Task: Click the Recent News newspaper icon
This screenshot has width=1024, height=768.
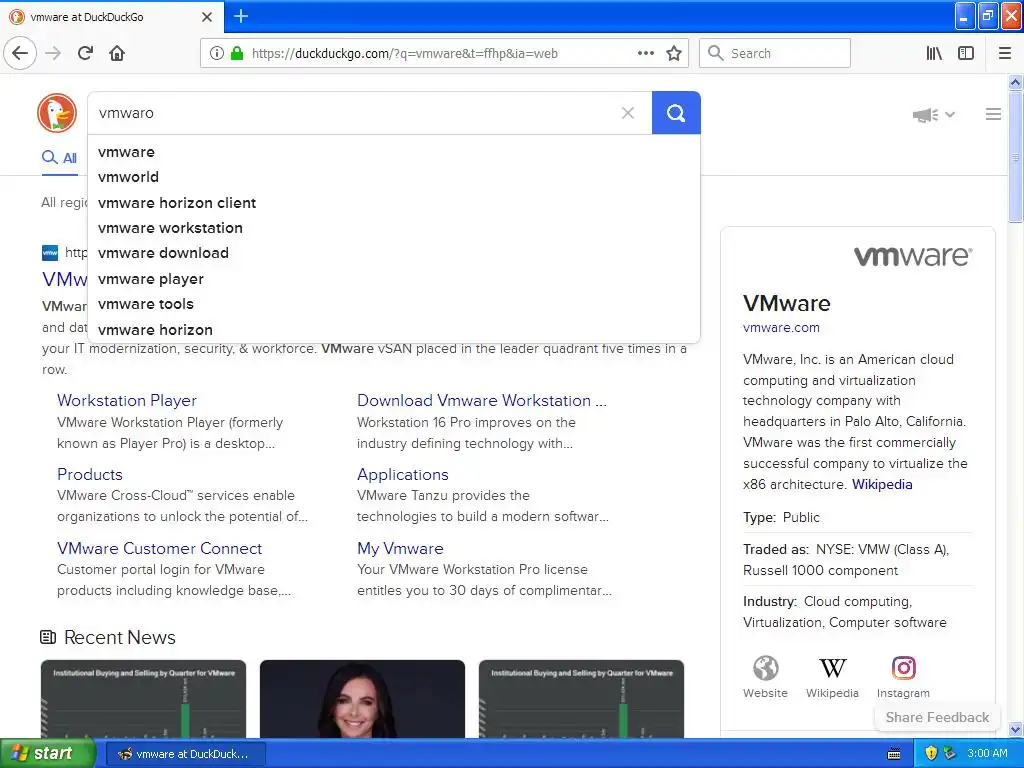Action: click(x=48, y=637)
